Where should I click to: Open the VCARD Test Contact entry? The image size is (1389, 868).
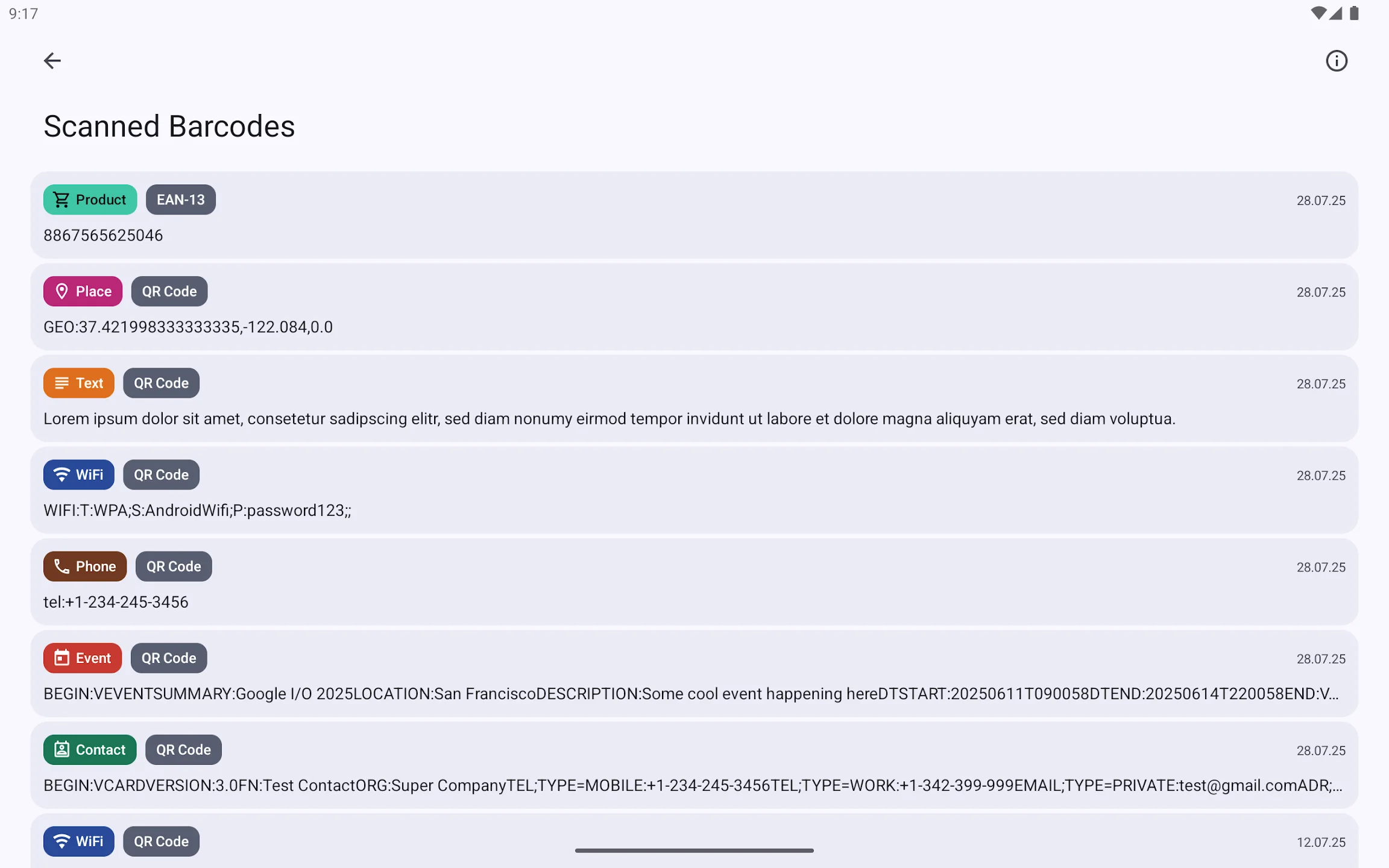(694, 765)
